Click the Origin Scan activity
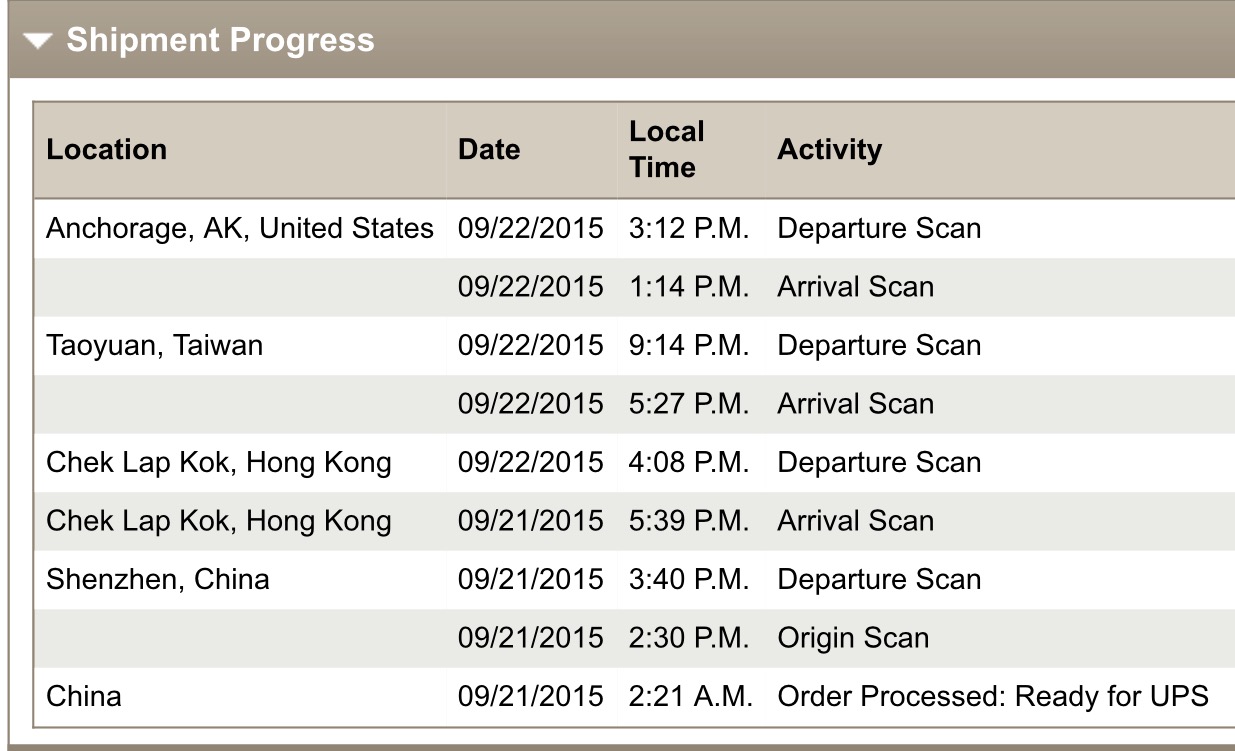Viewport: 1235px width, 751px height. 853,638
